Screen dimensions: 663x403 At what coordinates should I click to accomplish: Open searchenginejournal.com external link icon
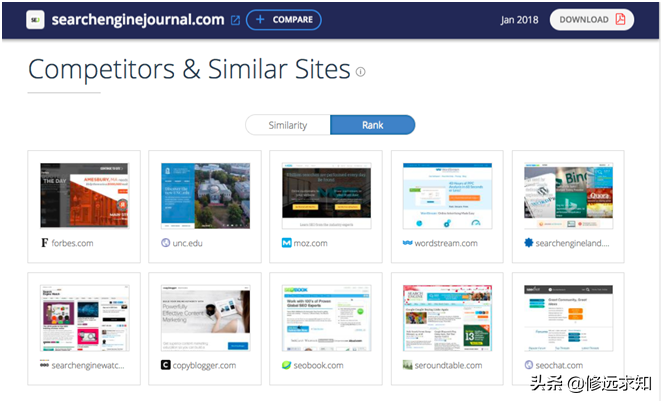pyautogui.click(x=236, y=20)
